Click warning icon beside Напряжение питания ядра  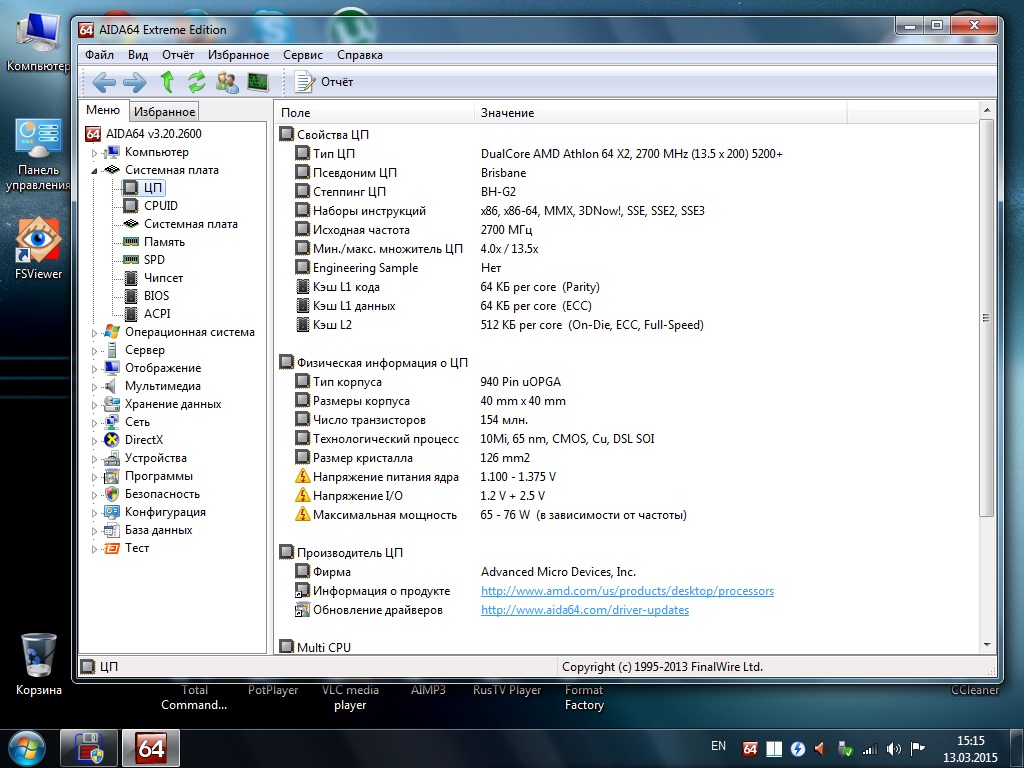[x=302, y=477]
